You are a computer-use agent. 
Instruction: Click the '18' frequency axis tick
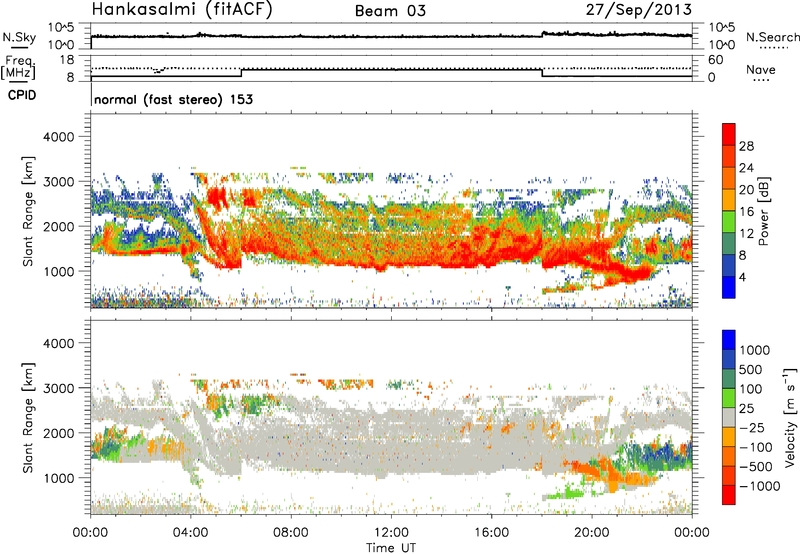pos(67,60)
